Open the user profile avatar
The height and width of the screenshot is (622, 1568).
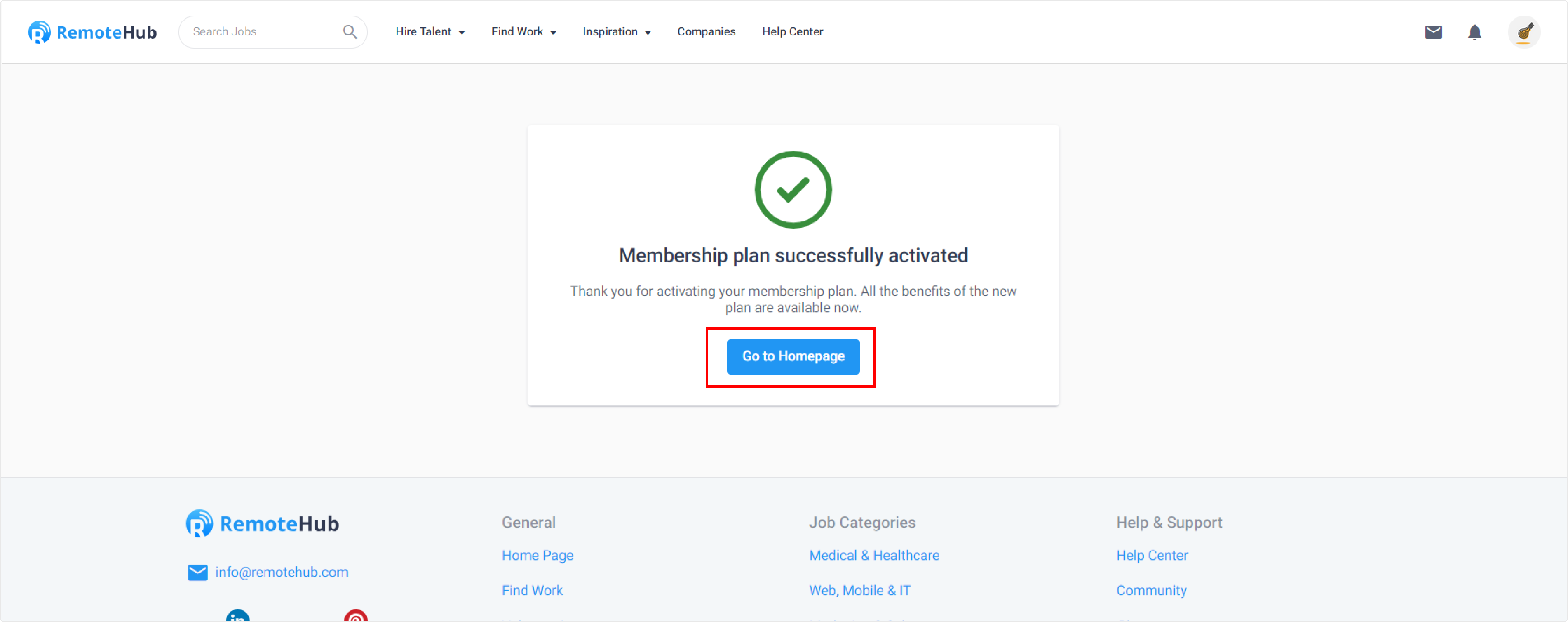tap(1523, 32)
